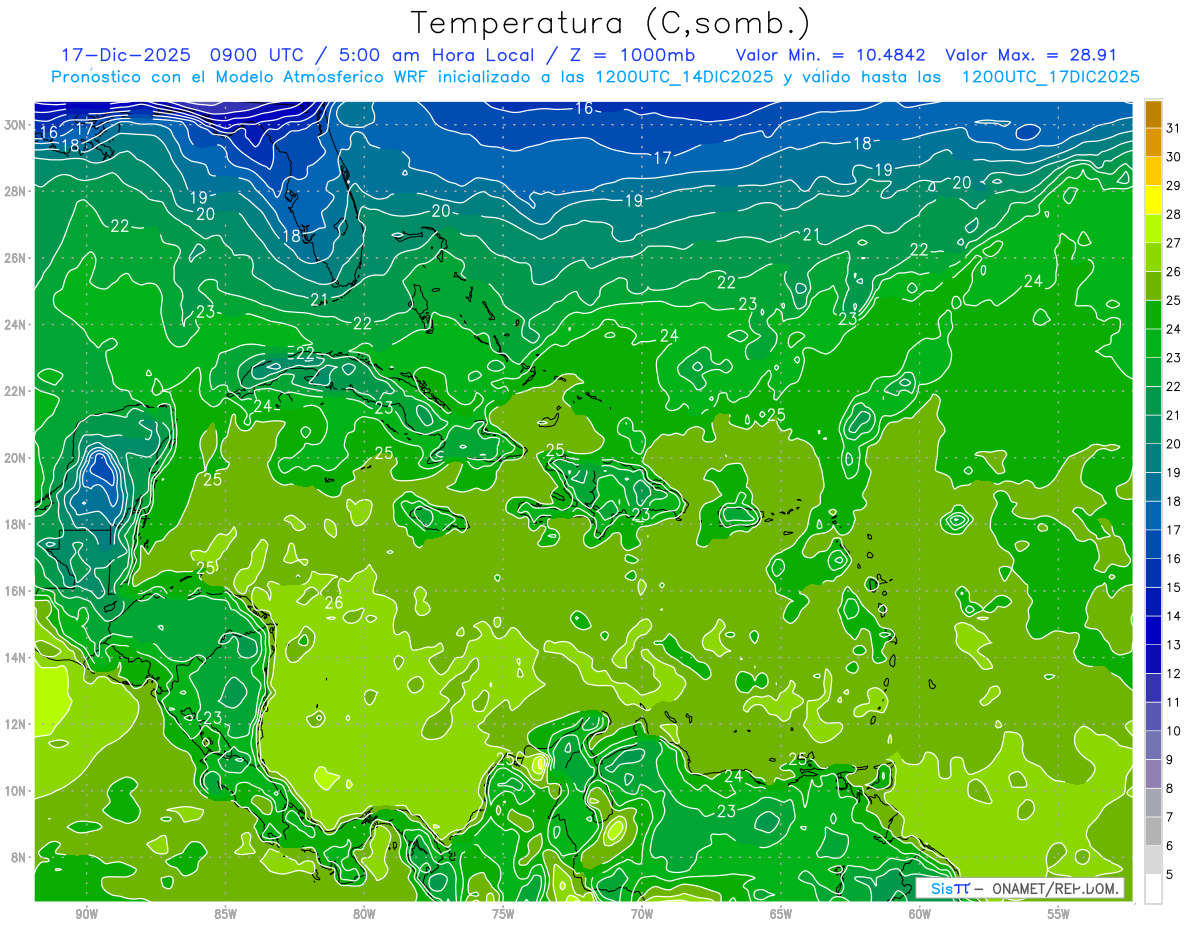Click the white swatch at colorbar bottom
Viewport: 1200px width, 927px height.
click(1153, 888)
